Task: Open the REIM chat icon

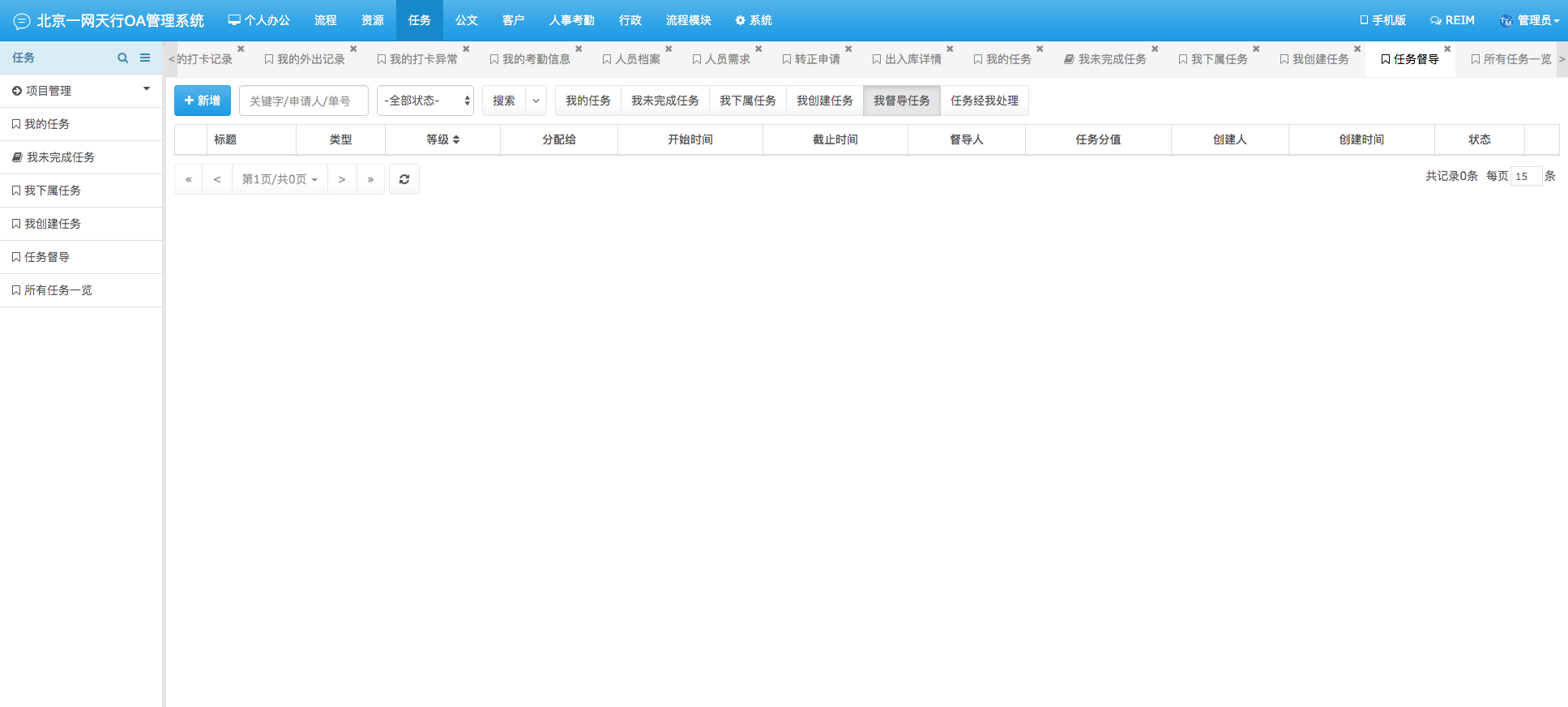Action: (x=1452, y=20)
